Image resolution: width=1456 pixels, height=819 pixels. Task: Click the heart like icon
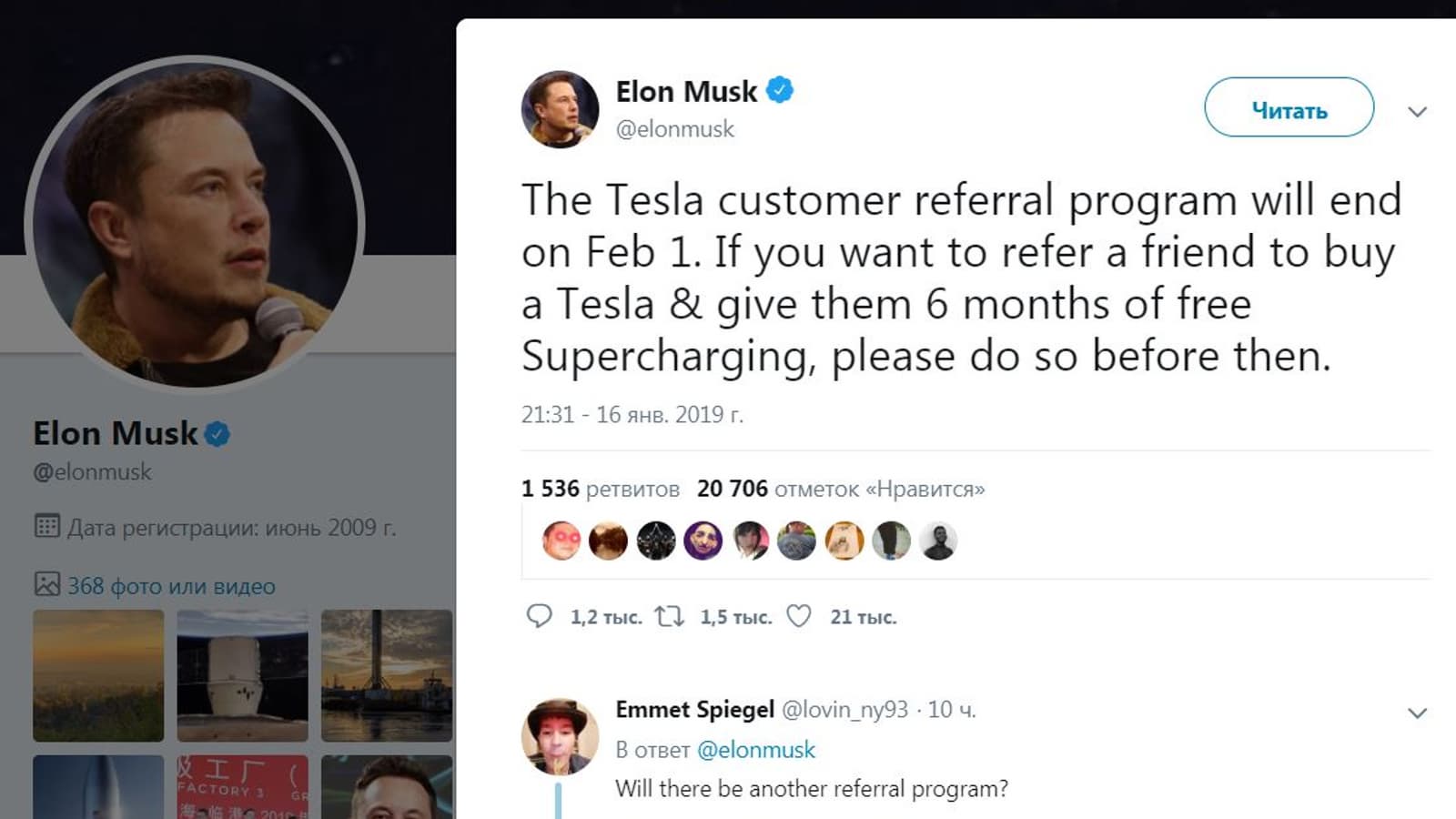799,616
